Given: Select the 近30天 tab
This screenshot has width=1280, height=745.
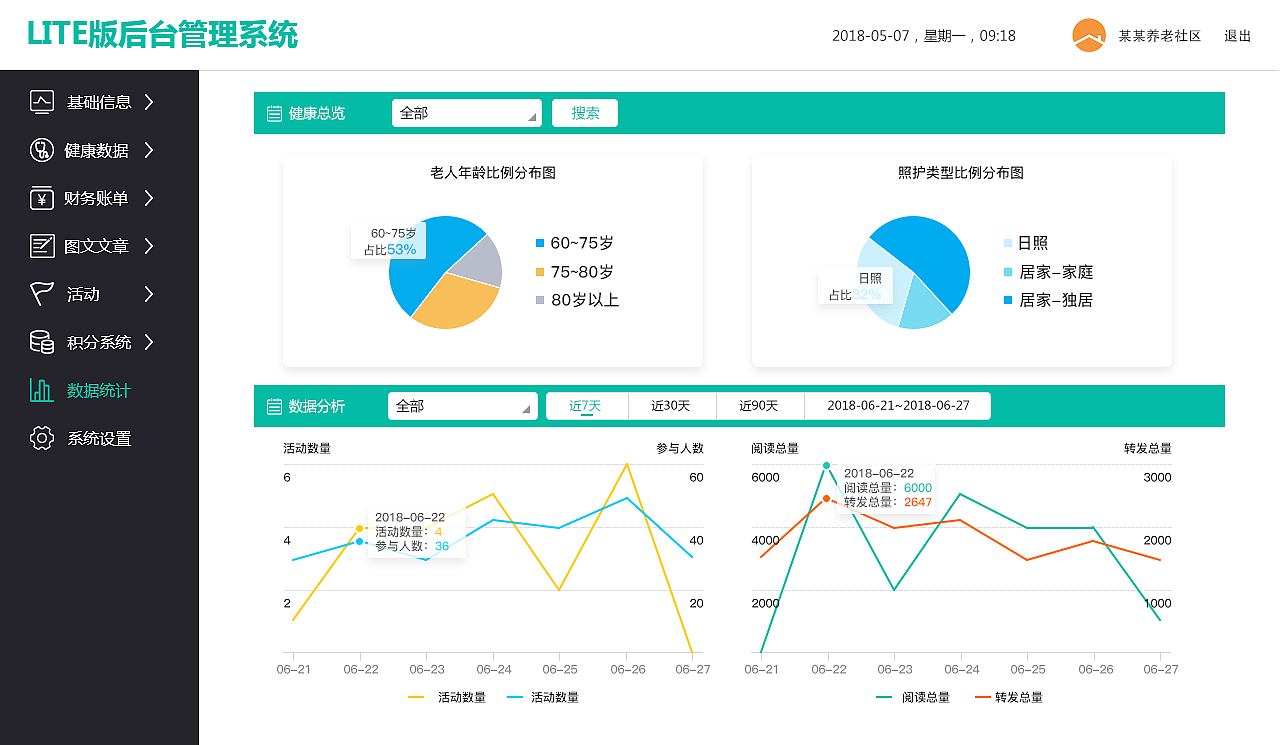Looking at the screenshot, I should [x=671, y=406].
